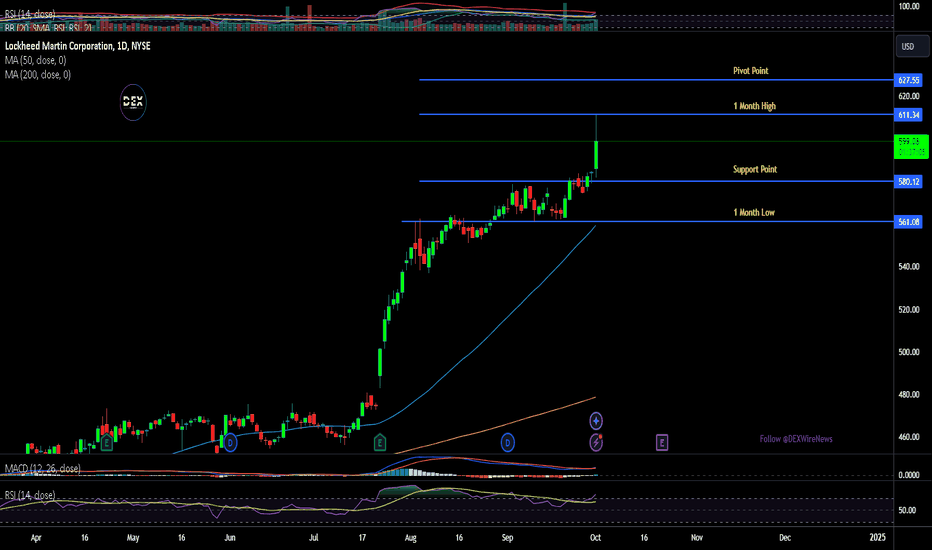
Task: Click the 100.00 axis value
Action: (909, 7)
